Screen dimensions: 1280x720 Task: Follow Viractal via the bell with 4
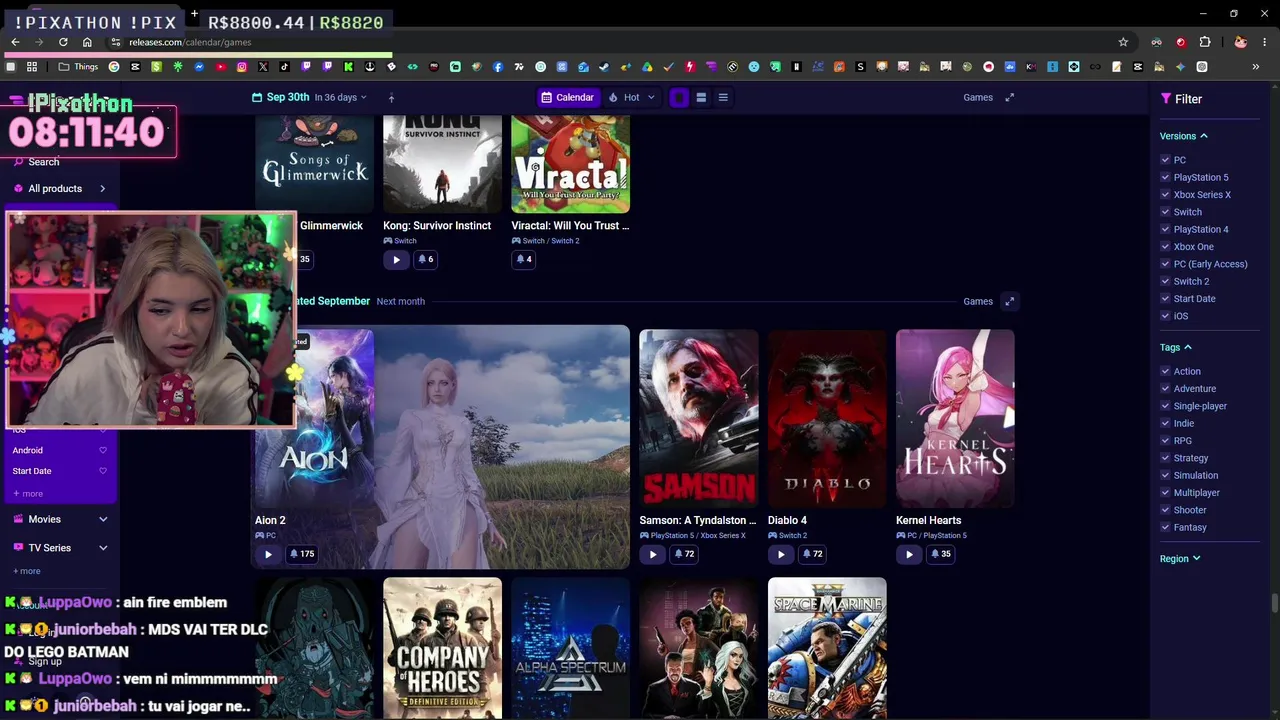(523, 259)
